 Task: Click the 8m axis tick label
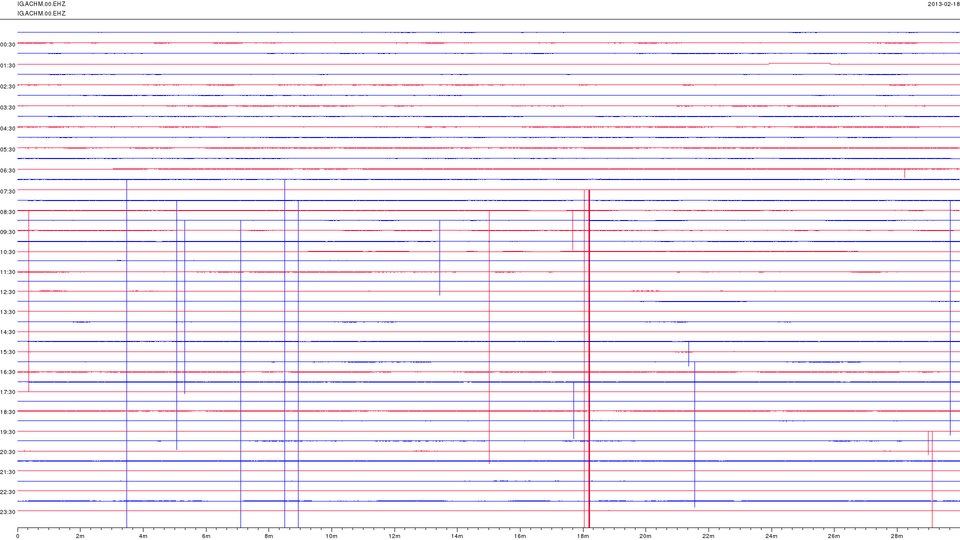[269, 536]
